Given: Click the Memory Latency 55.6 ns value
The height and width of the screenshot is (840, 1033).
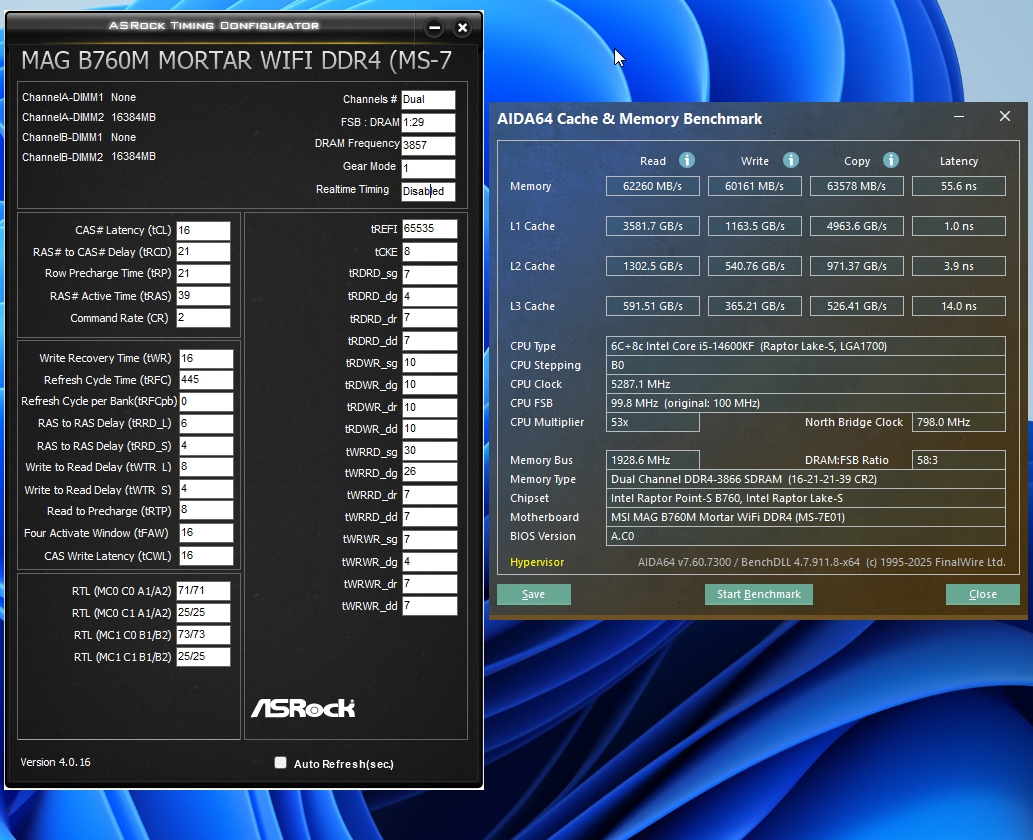Looking at the screenshot, I should click(959, 186).
